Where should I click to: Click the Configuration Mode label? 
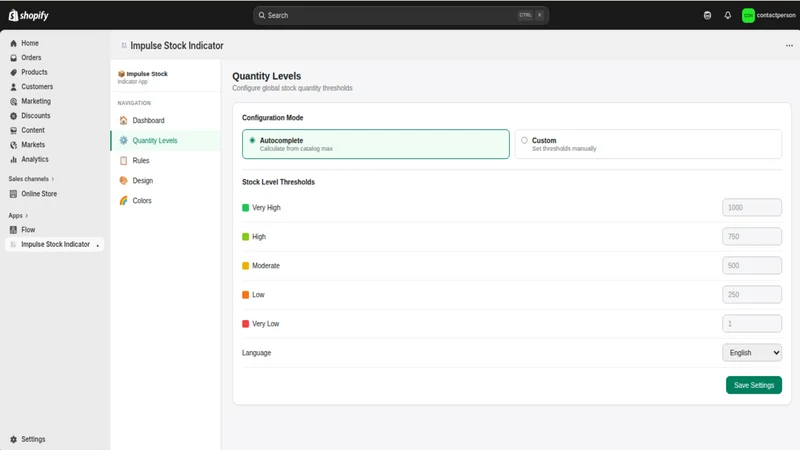pos(272,118)
